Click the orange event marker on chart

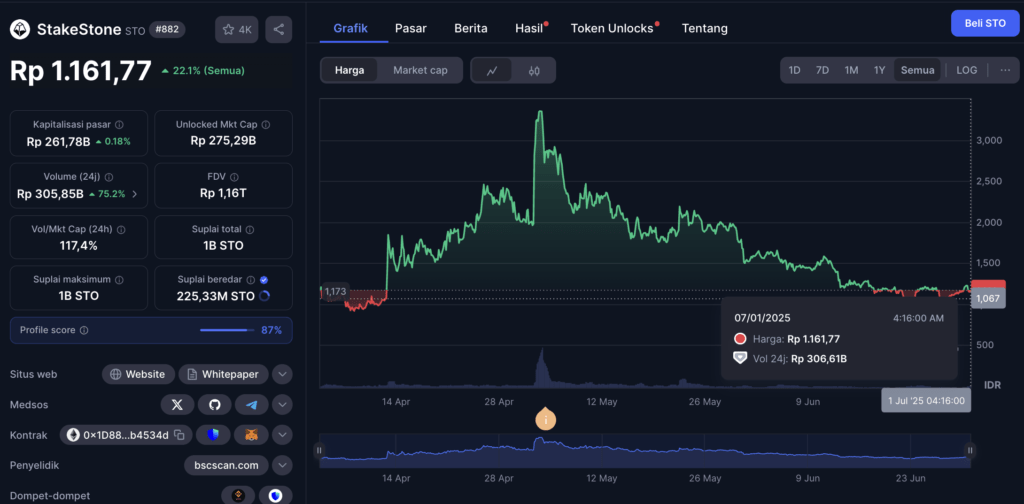click(546, 418)
